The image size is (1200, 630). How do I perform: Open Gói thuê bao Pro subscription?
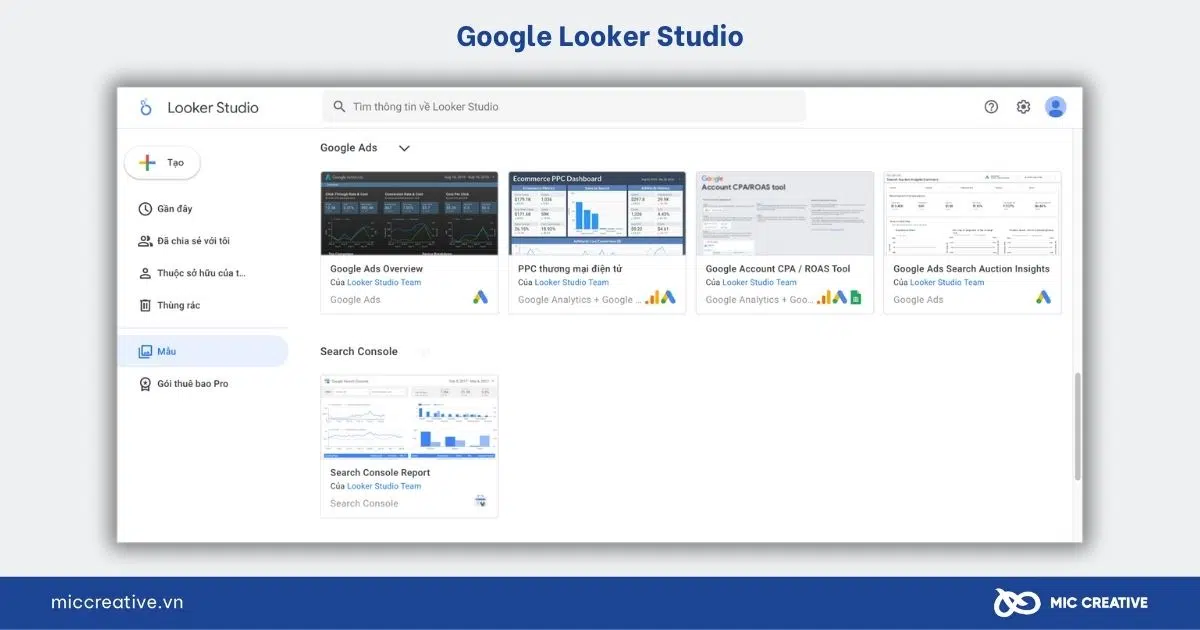(192, 384)
